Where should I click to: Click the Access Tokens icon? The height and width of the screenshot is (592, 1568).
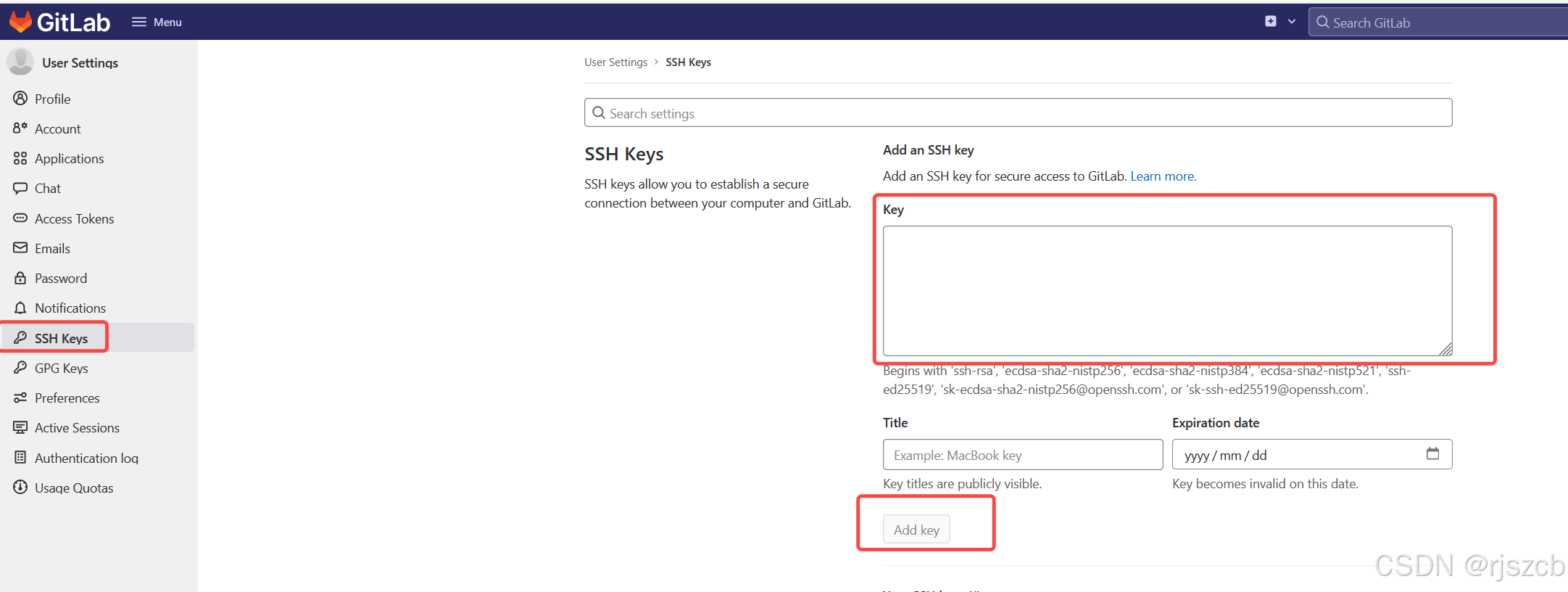tap(20, 218)
